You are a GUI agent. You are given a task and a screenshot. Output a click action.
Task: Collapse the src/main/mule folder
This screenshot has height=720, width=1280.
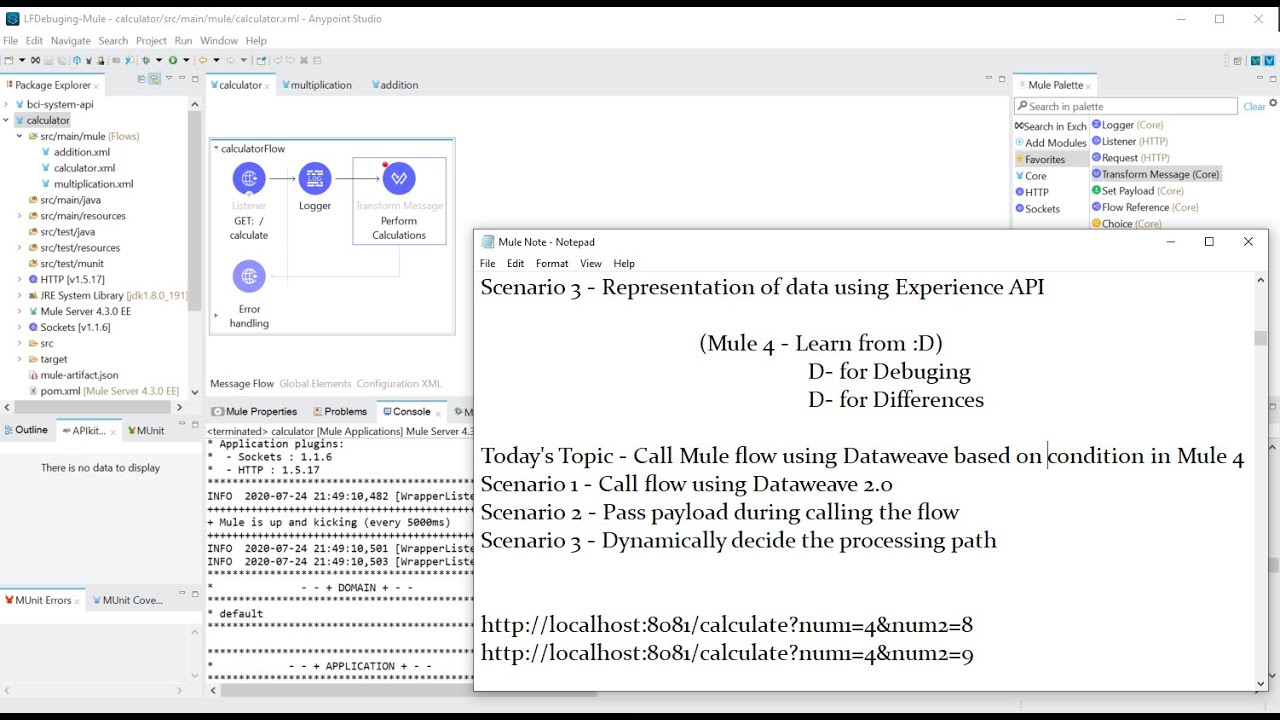19,136
